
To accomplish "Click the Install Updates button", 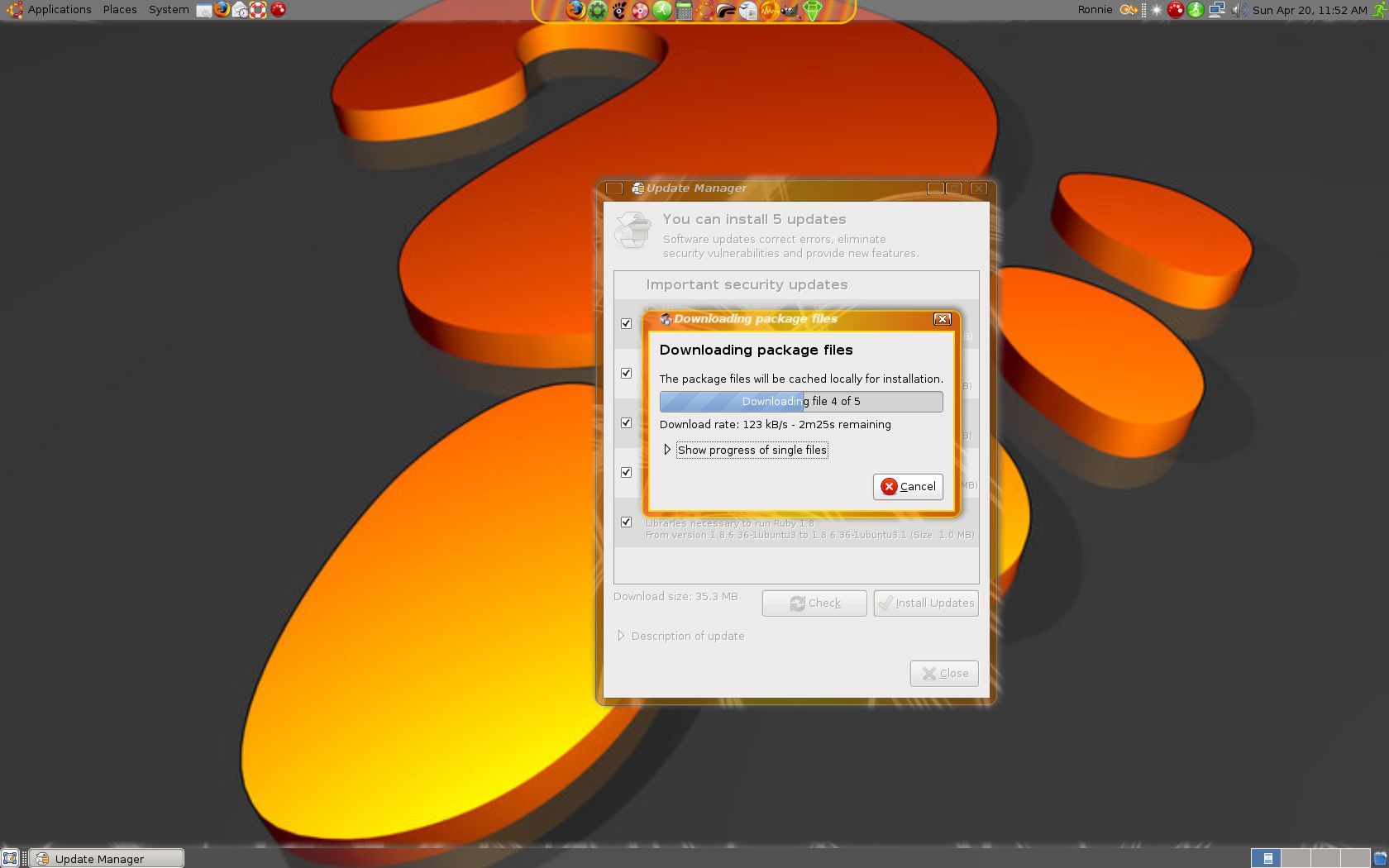I will tap(926, 603).
